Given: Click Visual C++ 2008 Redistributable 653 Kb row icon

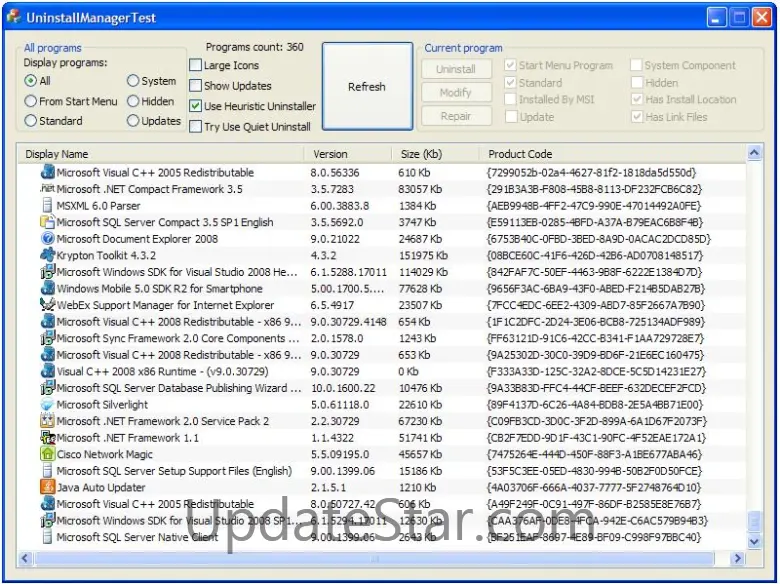Looking at the screenshot, I should coord(47,355).
